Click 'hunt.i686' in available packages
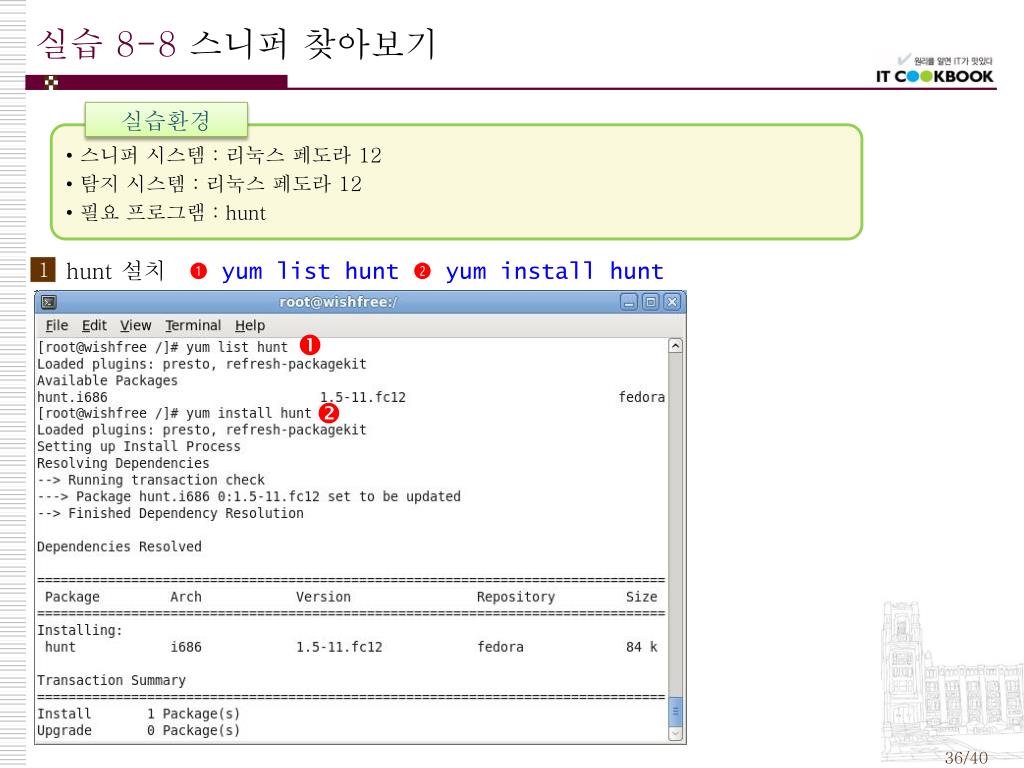Viewport: 1024px width, 768px height. click(72, 397)
